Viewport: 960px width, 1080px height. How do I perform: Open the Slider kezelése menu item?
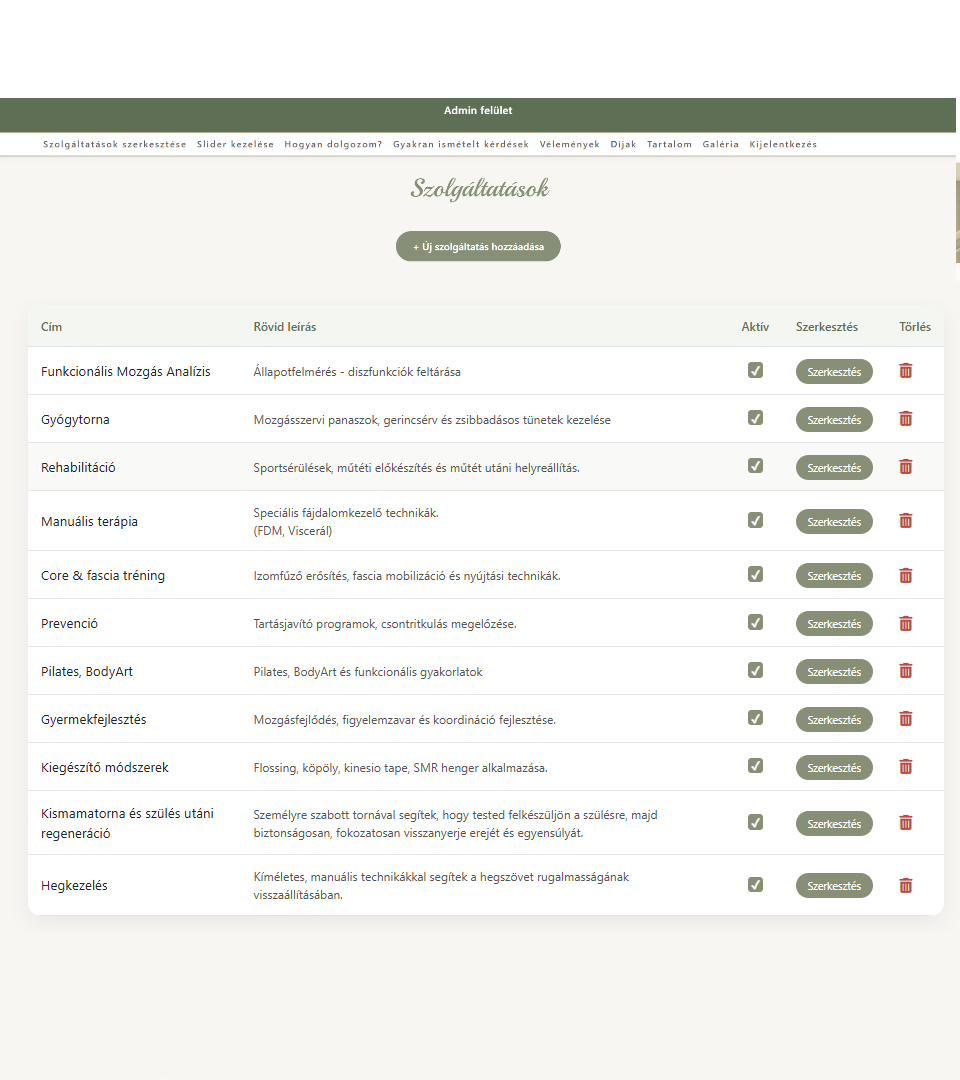pos(235,144)
